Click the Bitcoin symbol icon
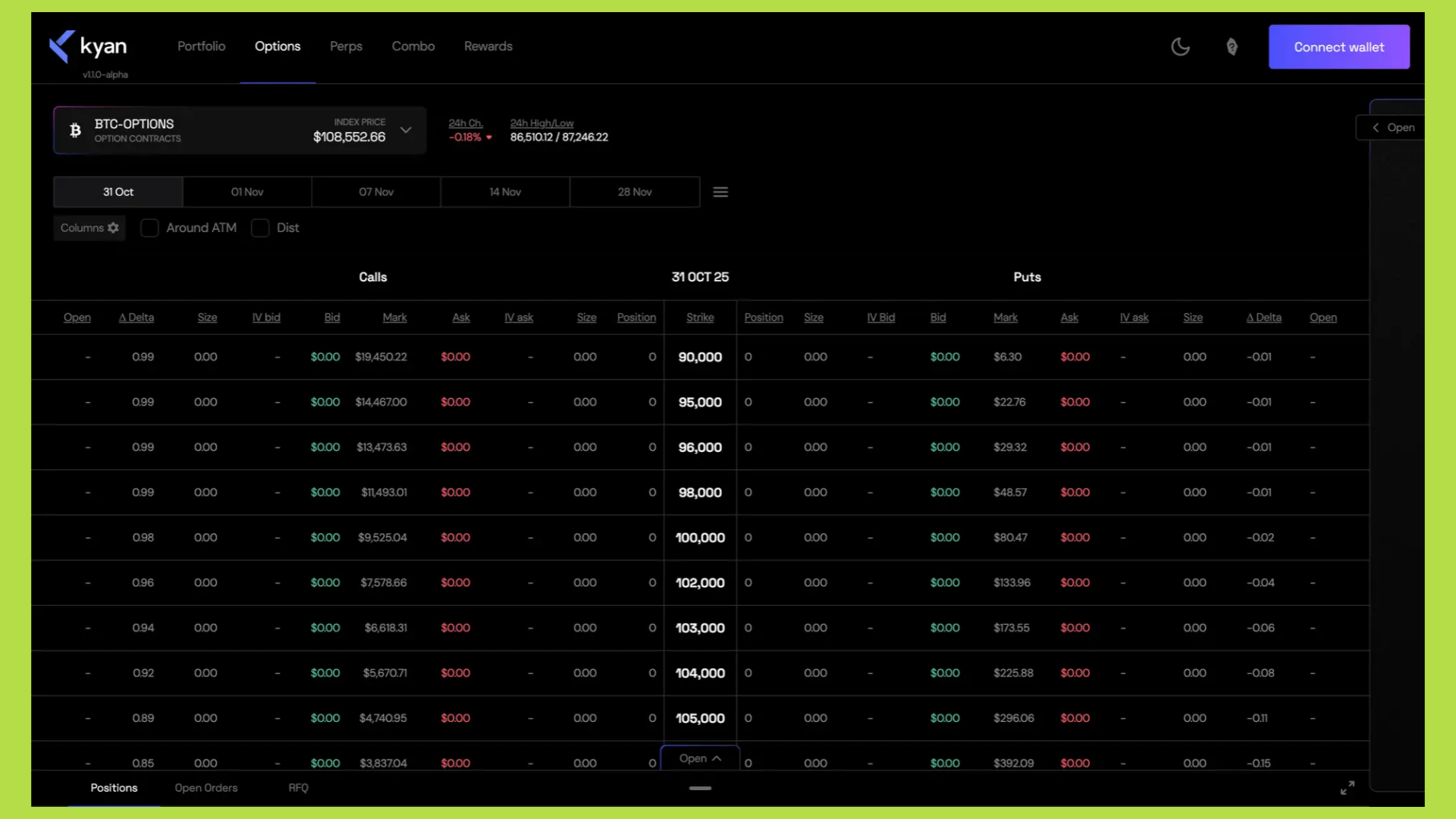The height and width of the screenshot is (819, 1456). point(75,130)
